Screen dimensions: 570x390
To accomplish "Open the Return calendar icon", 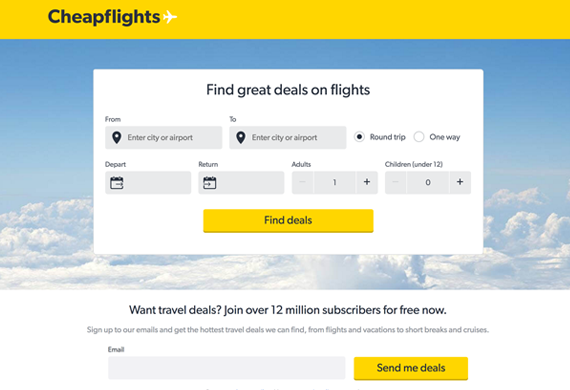I will [210, 183].
